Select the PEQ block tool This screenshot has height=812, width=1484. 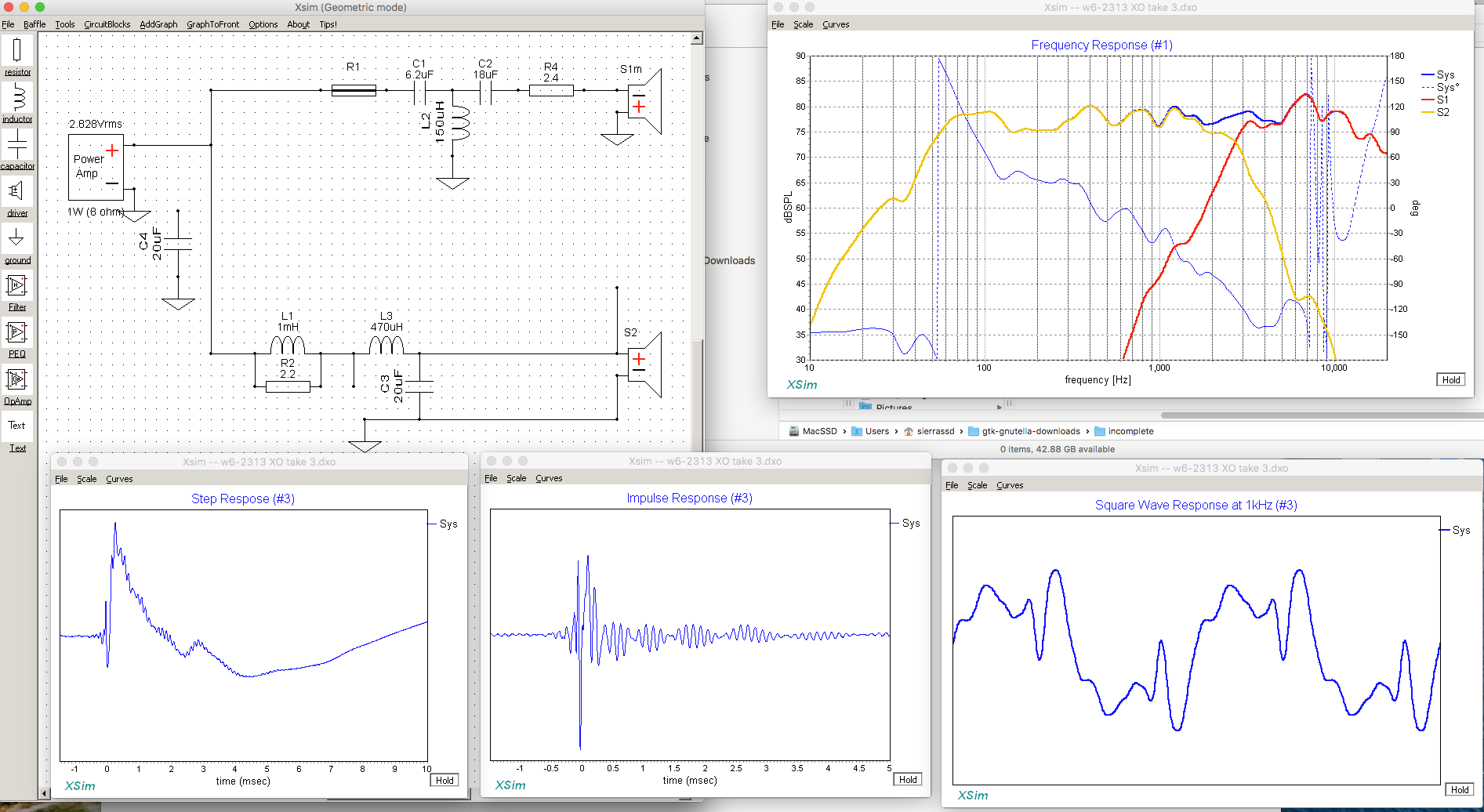17,339
